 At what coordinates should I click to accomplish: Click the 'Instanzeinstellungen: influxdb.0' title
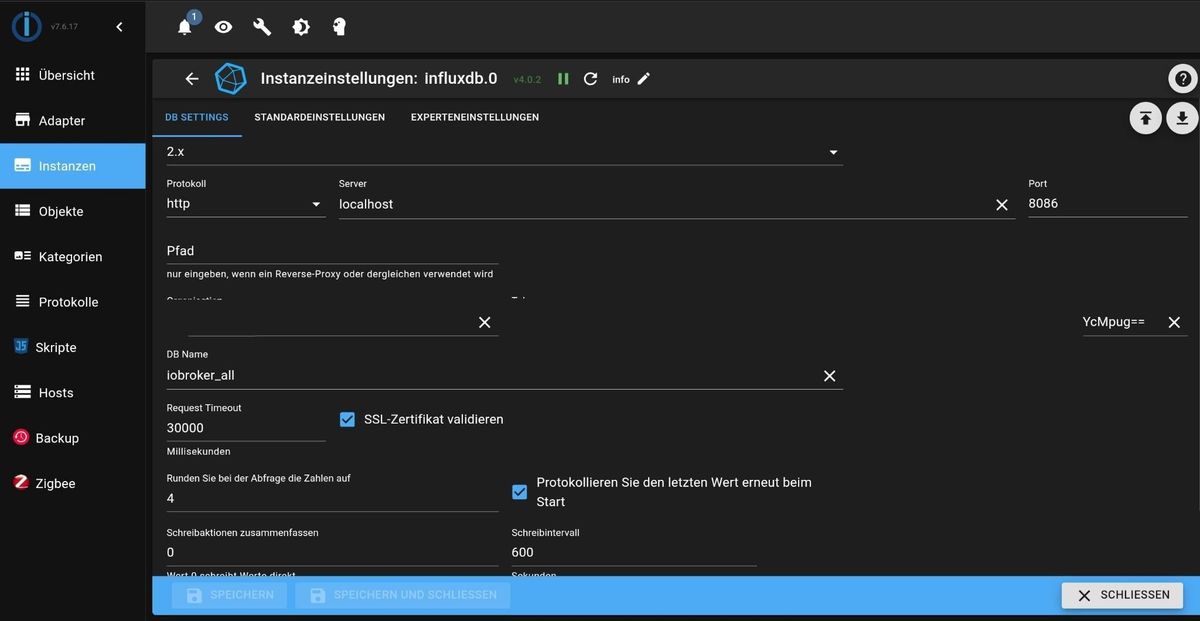(x=379, y=78)
